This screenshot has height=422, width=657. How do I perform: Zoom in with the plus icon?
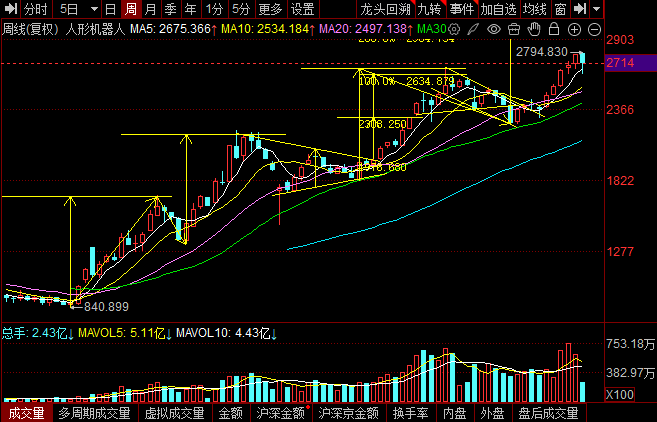574,29
